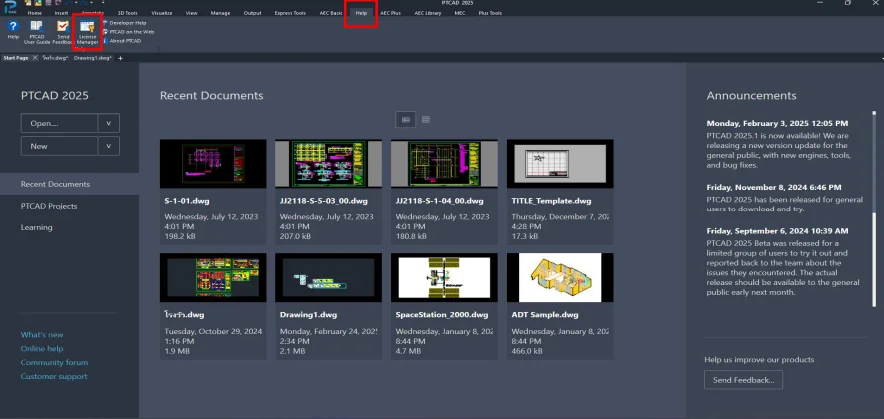The width and height of the screenshot is (884, 419).
Task: Select Recent Documents in sidebar
Action: [x=69, y=184]
